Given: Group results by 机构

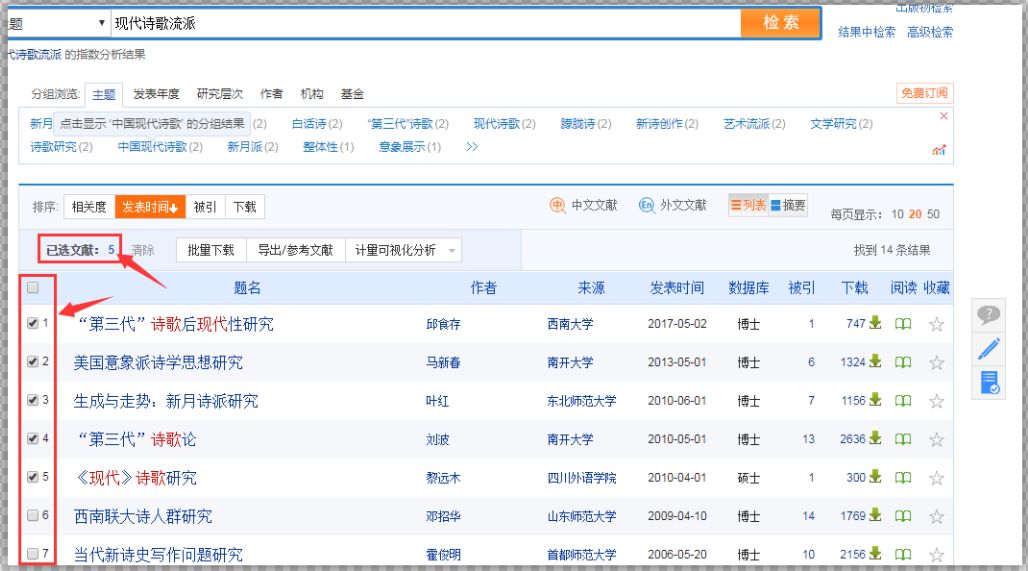Looking at the screenshot, I should tap(311, 94).
